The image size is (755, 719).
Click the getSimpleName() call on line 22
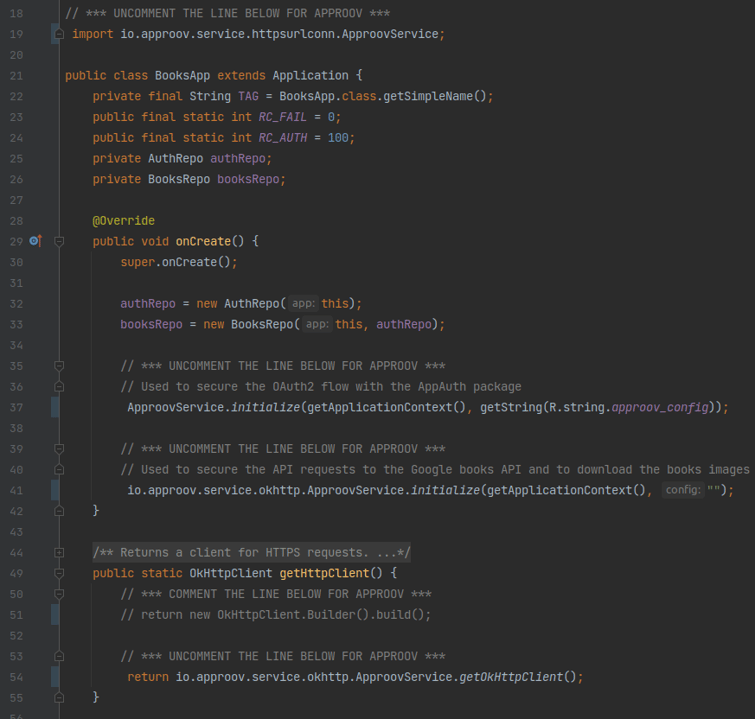point(435,96)
